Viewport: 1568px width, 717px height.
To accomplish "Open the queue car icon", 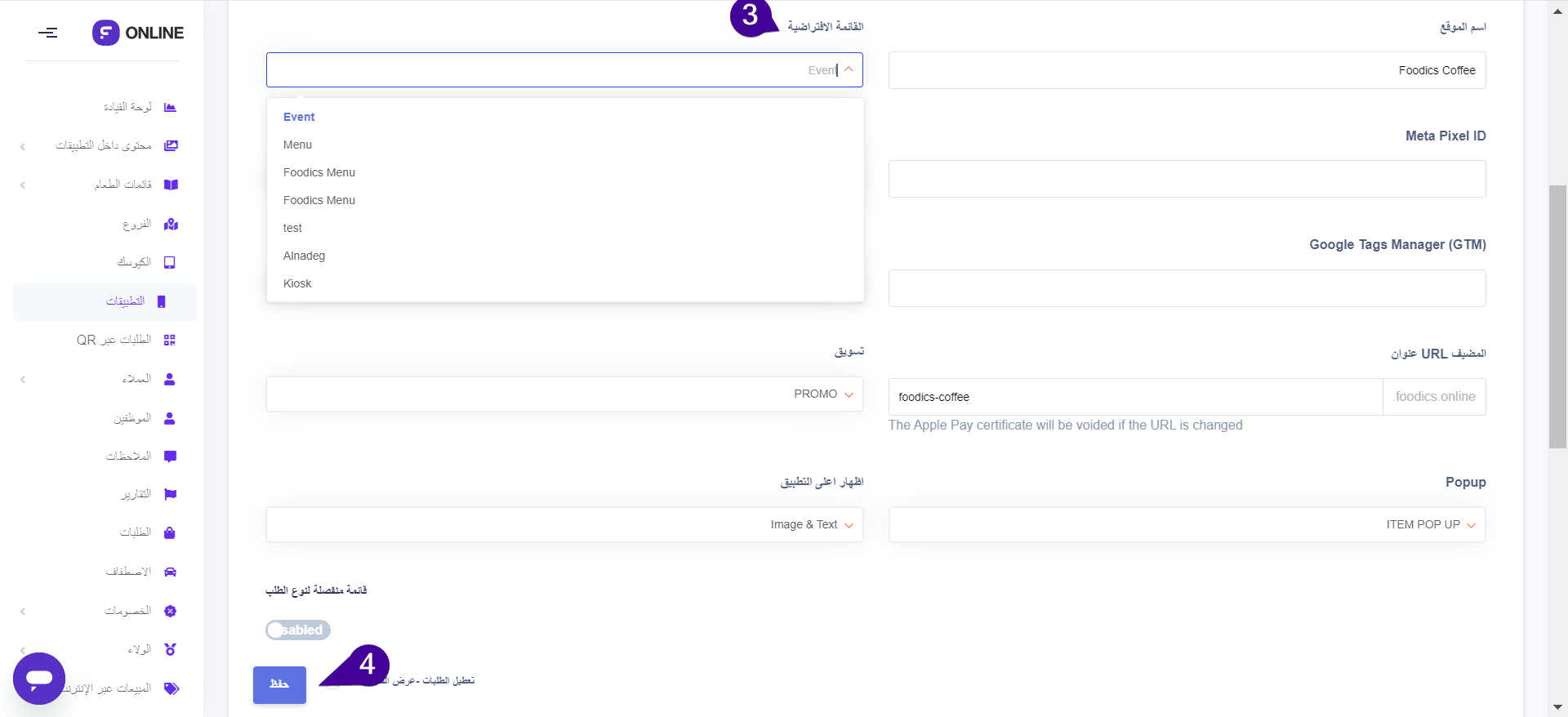I will [x=170, y=572].
